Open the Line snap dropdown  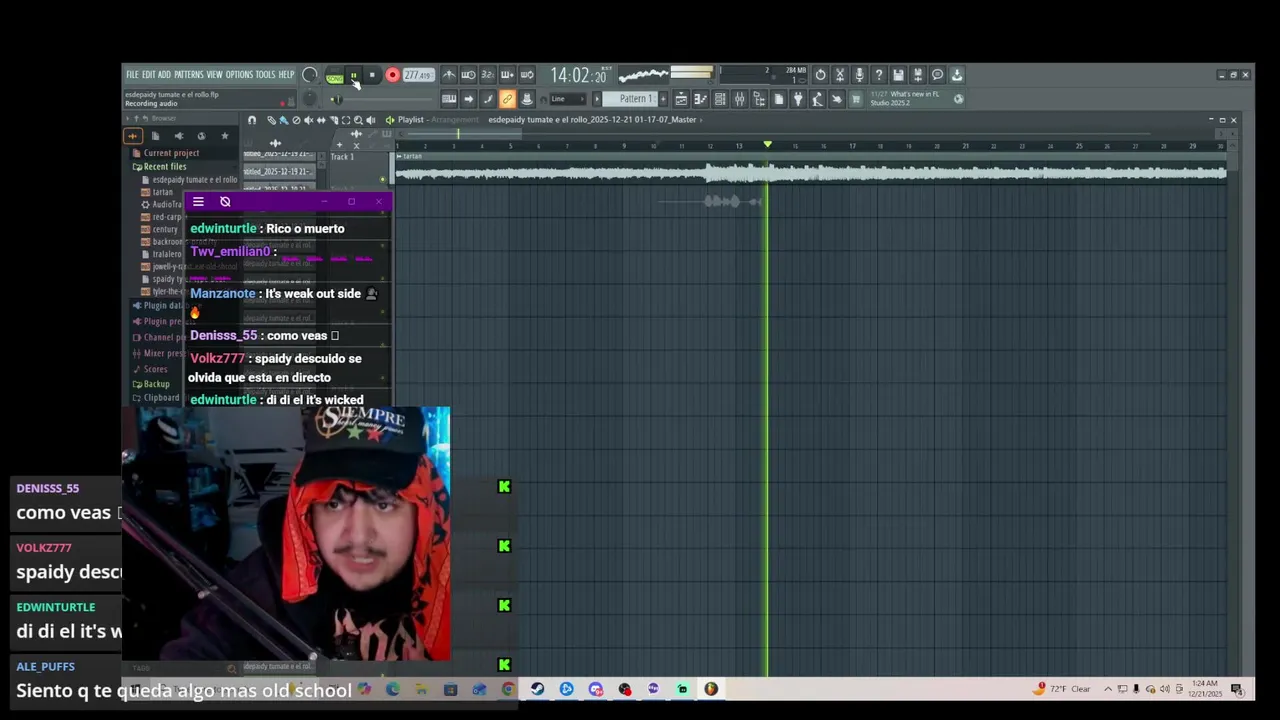click(x=567, y=99)
